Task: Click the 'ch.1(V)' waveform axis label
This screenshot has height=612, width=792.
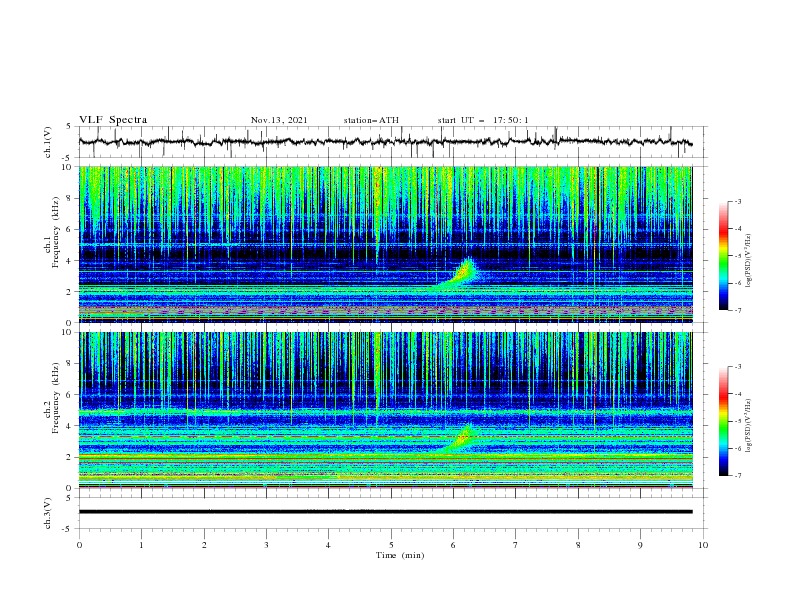Action: coord(48,142)
